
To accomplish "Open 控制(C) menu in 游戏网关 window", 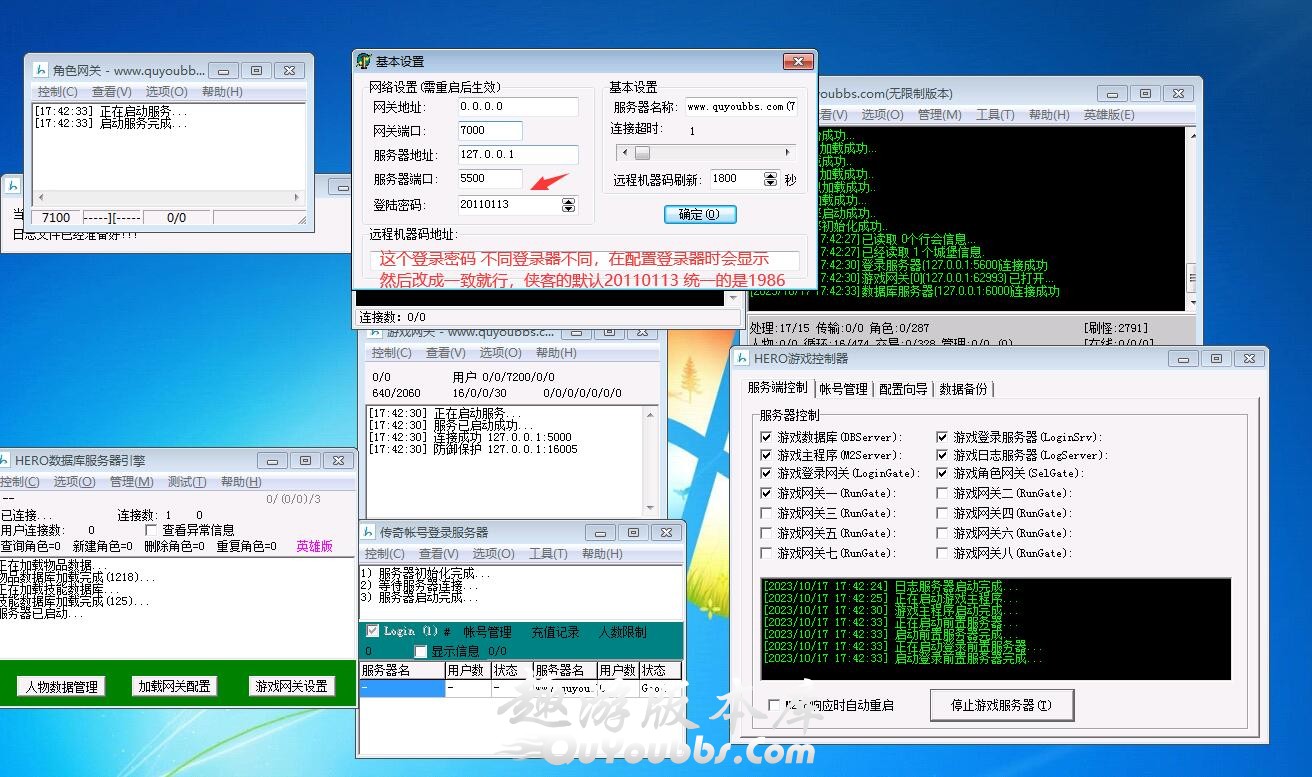I will [391, 353].
